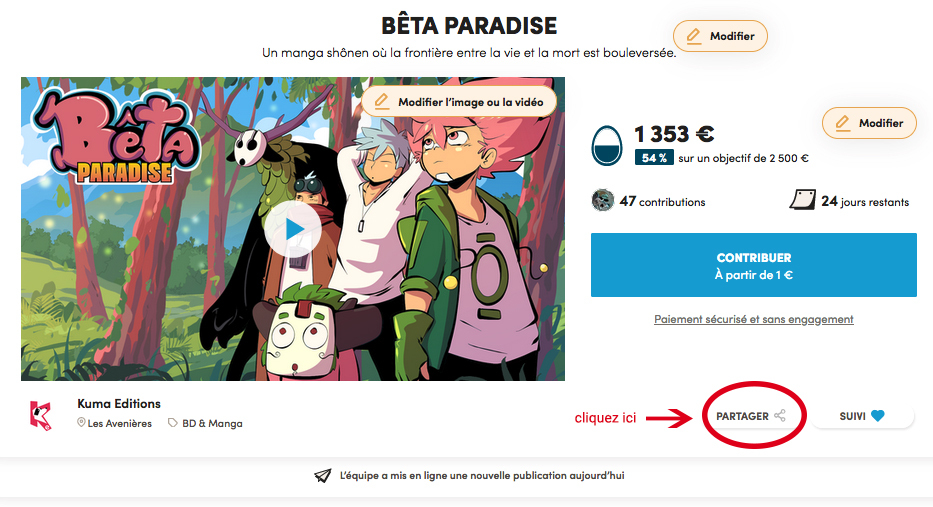Open the Kuma Editions creator name
The image size is (933, 507).
[x=119, y=403]
